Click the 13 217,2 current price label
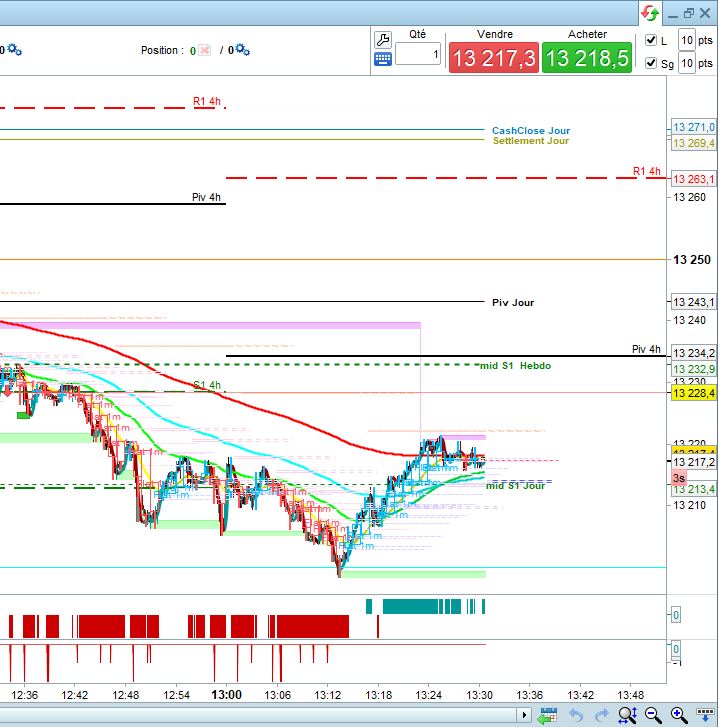The image size is (718, 727). [x=693, y=462]
